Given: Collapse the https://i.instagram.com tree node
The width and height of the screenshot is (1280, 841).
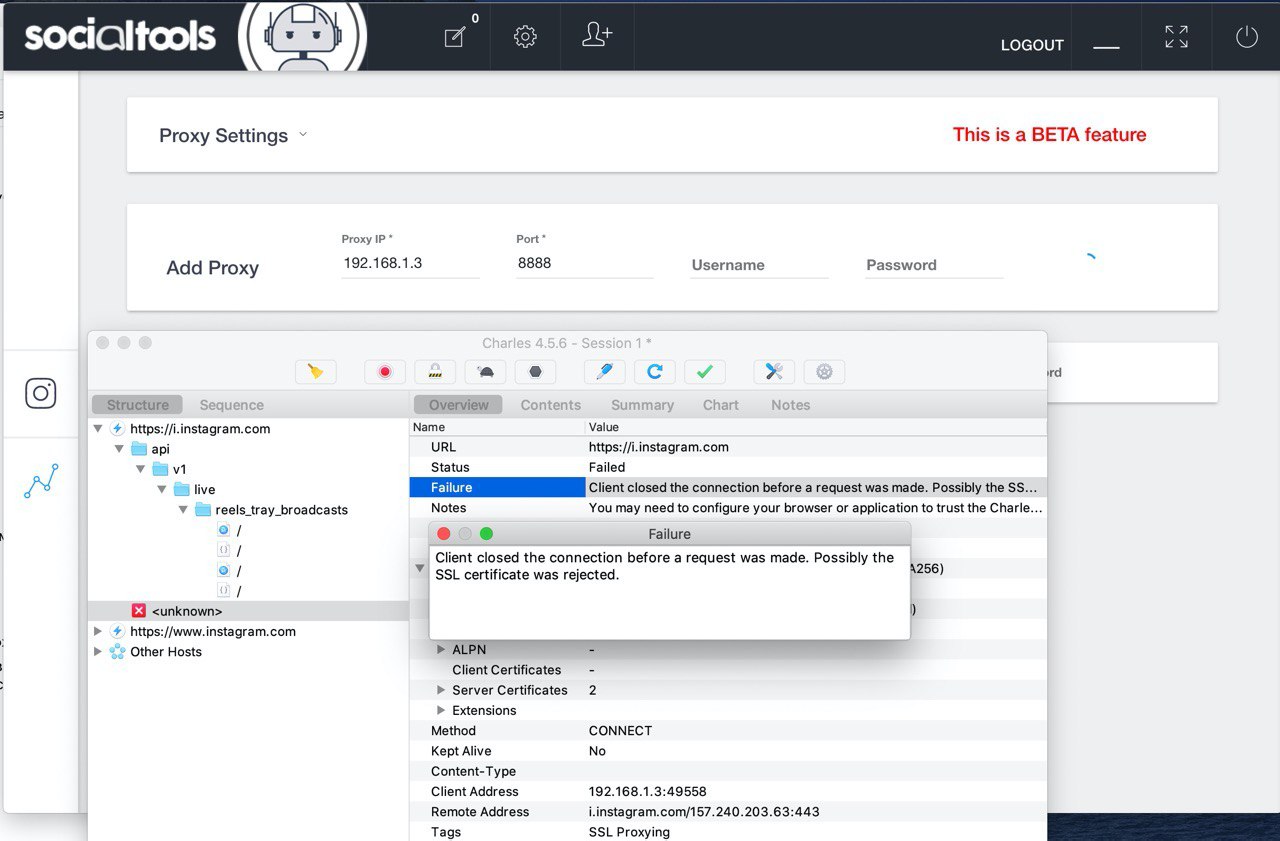Looking at the screenshot, I should coord(98,429).
